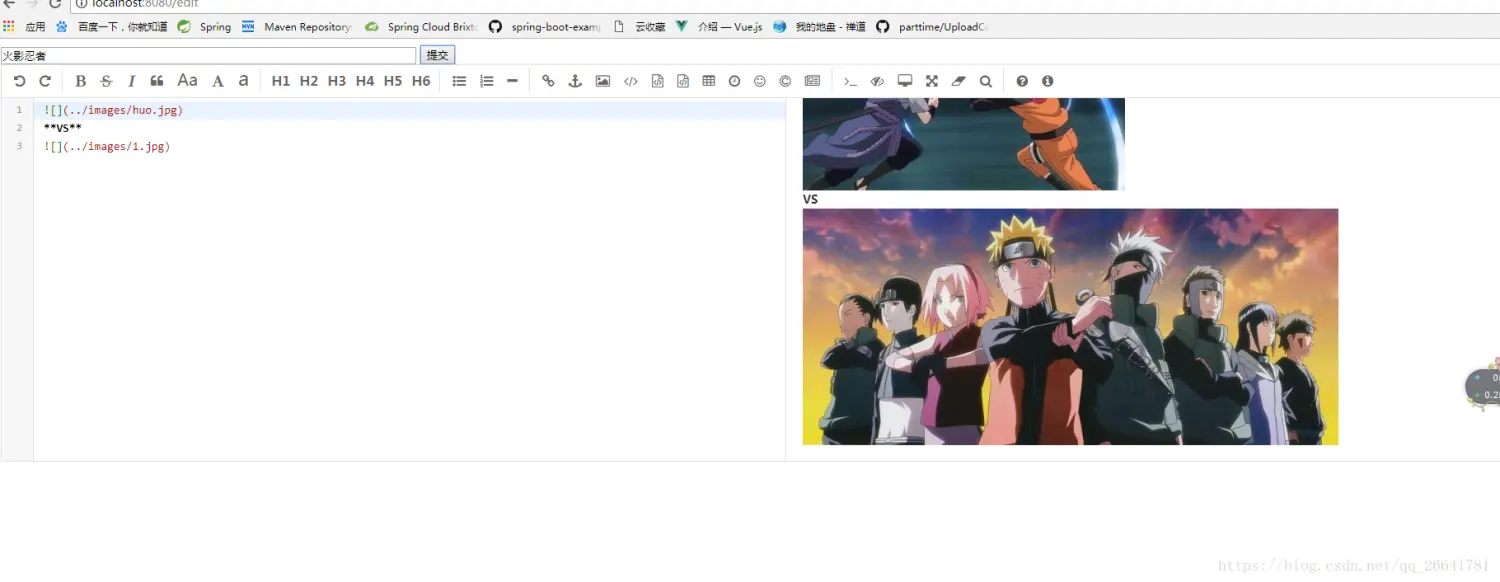The height and width of the screenshot is (582, 1500).
Task: Go back in the browser
Action: 8,4
